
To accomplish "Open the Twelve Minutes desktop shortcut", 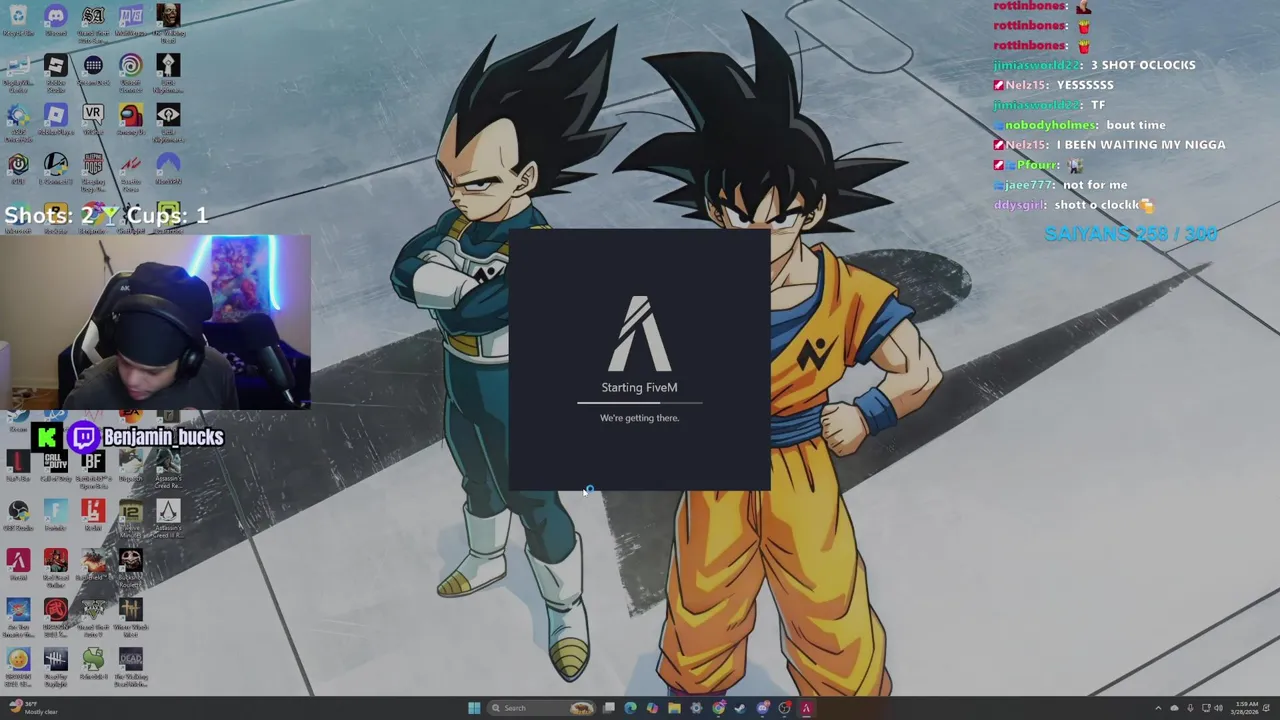I will click(x=131, y=516).
